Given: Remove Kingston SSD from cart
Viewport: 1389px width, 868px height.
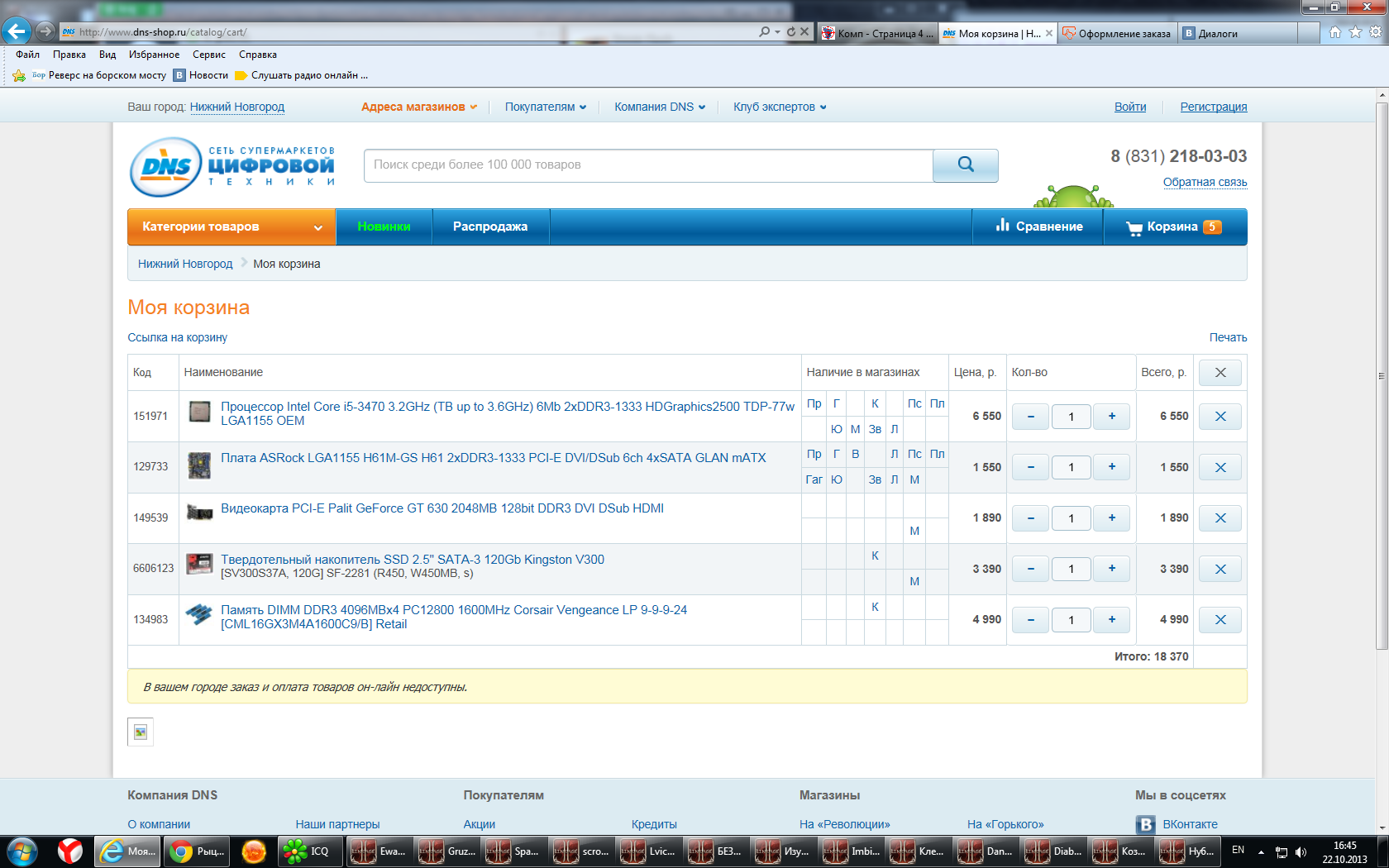Looking at the screenshot, I should click(1220, 570).
